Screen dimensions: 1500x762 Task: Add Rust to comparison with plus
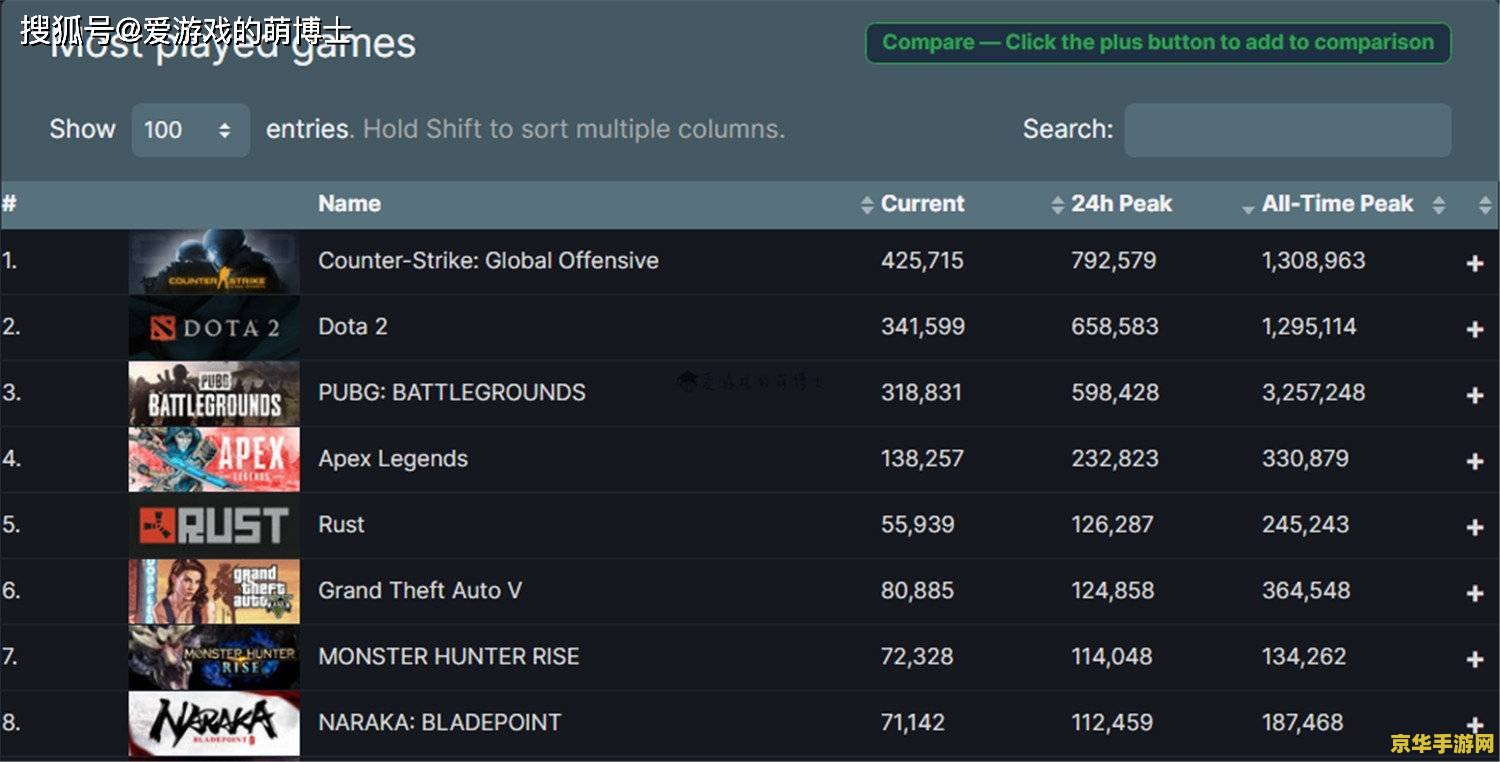coord(1474,528)
